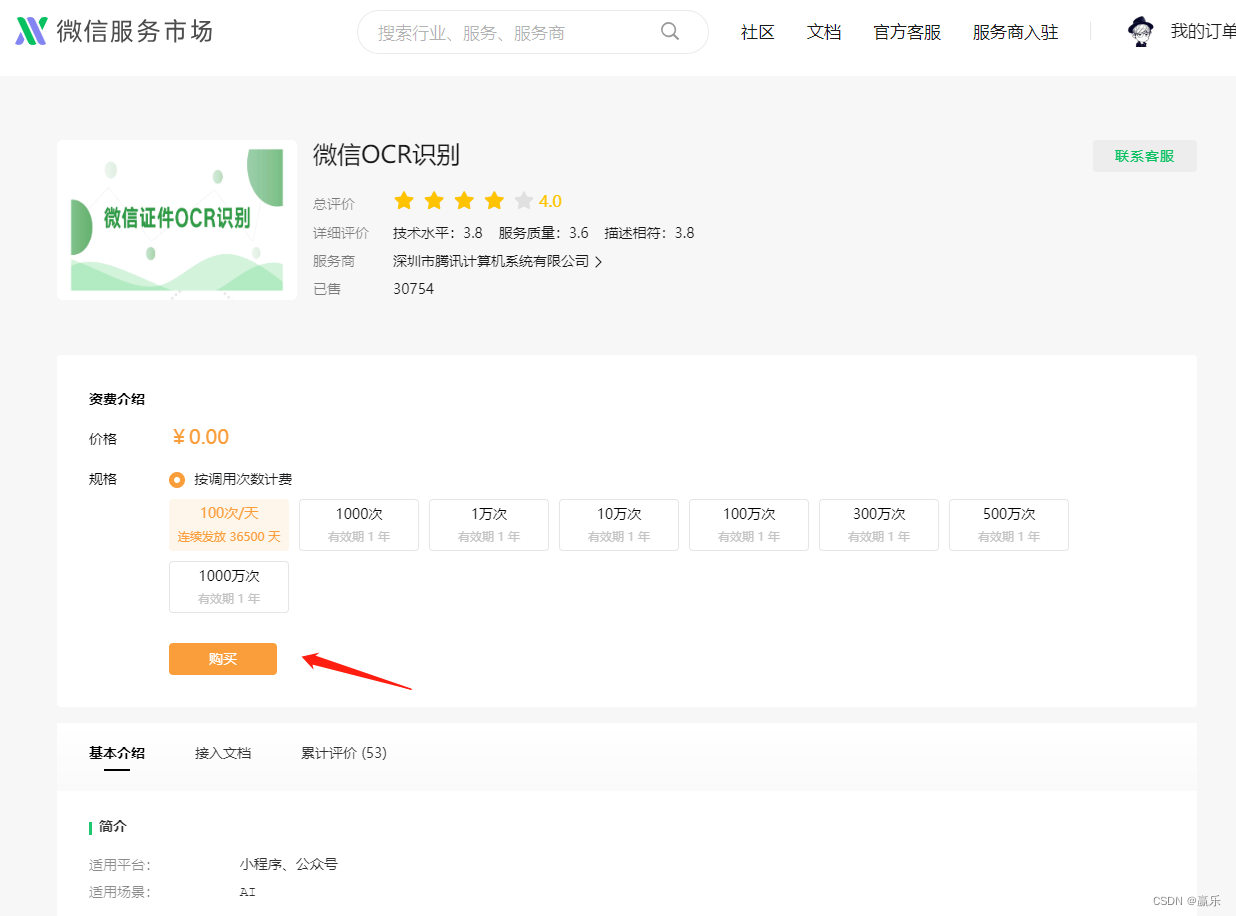
Task: Choose the 300万次 plan option
Action: 879,525
